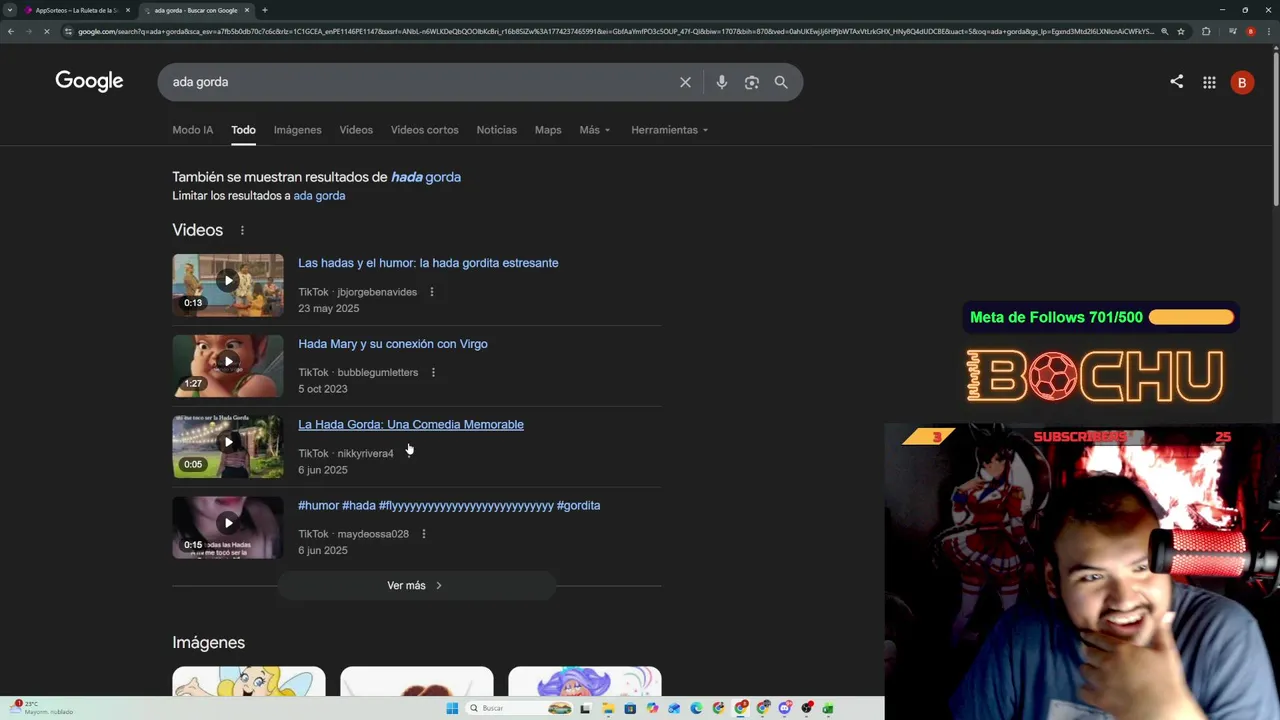The width and height of the screenshot is (1280, 720).
Task: Click the Google search input field
Action: 420,82
